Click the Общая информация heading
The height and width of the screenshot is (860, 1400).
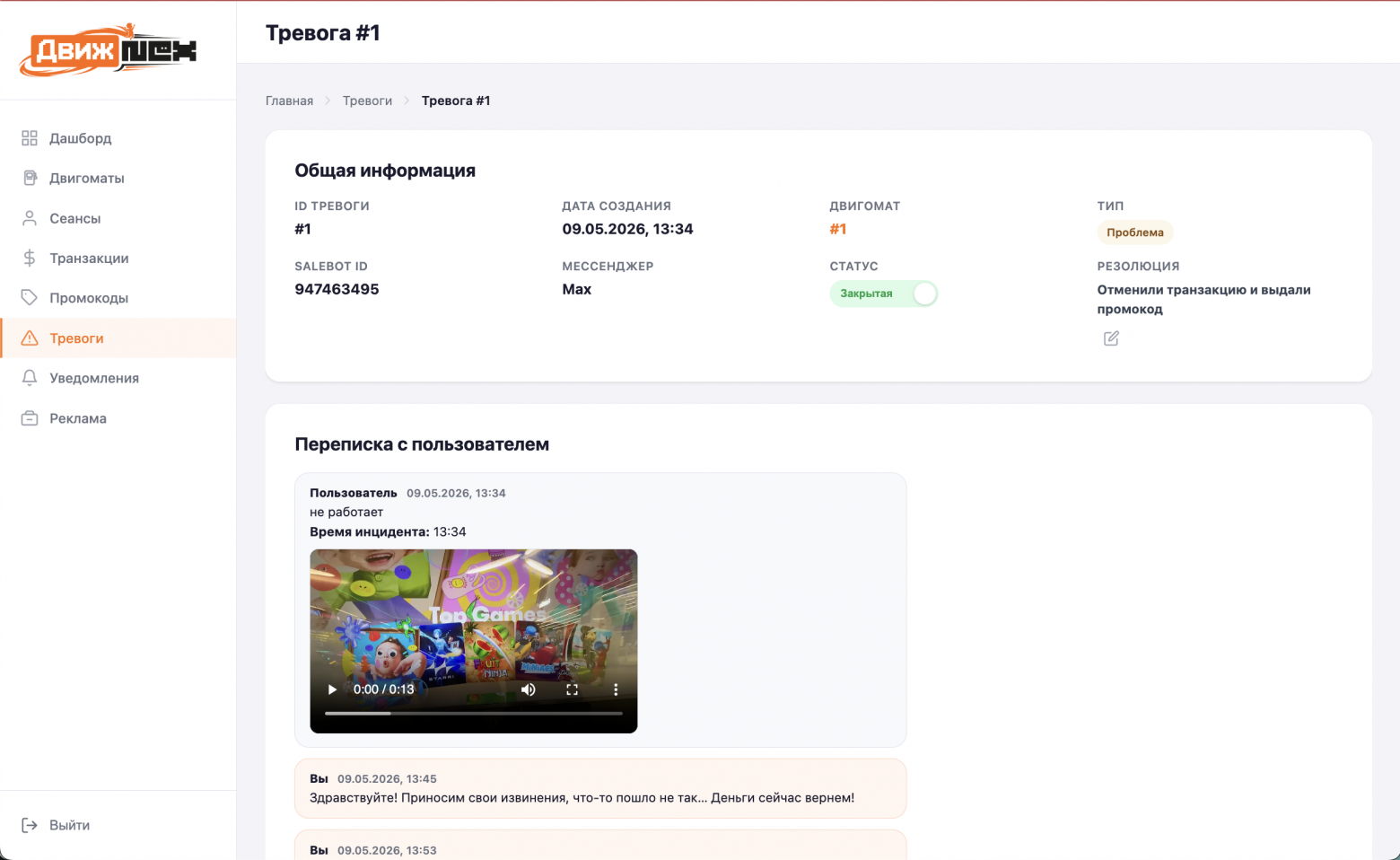point(385,171)
